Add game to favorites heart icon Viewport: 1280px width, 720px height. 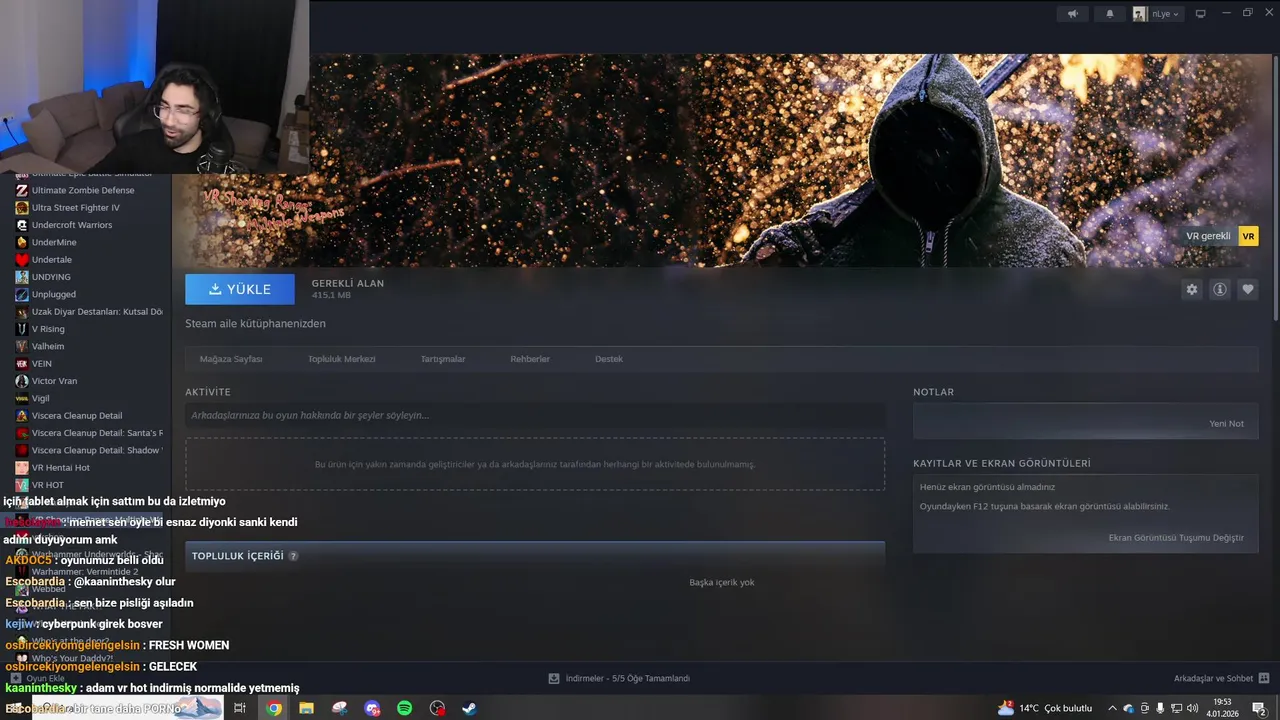[1247, 289]
